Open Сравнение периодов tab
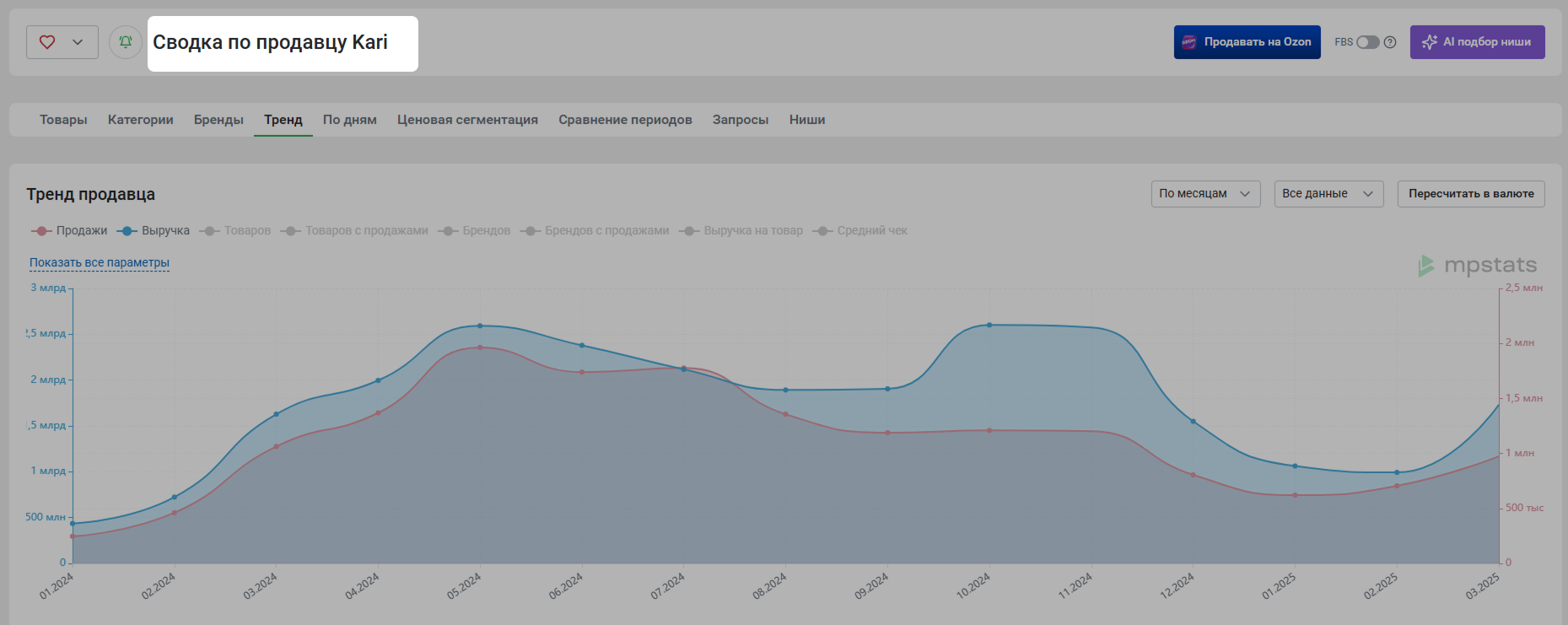The image size is (1568, 625). tap(625, 120)
